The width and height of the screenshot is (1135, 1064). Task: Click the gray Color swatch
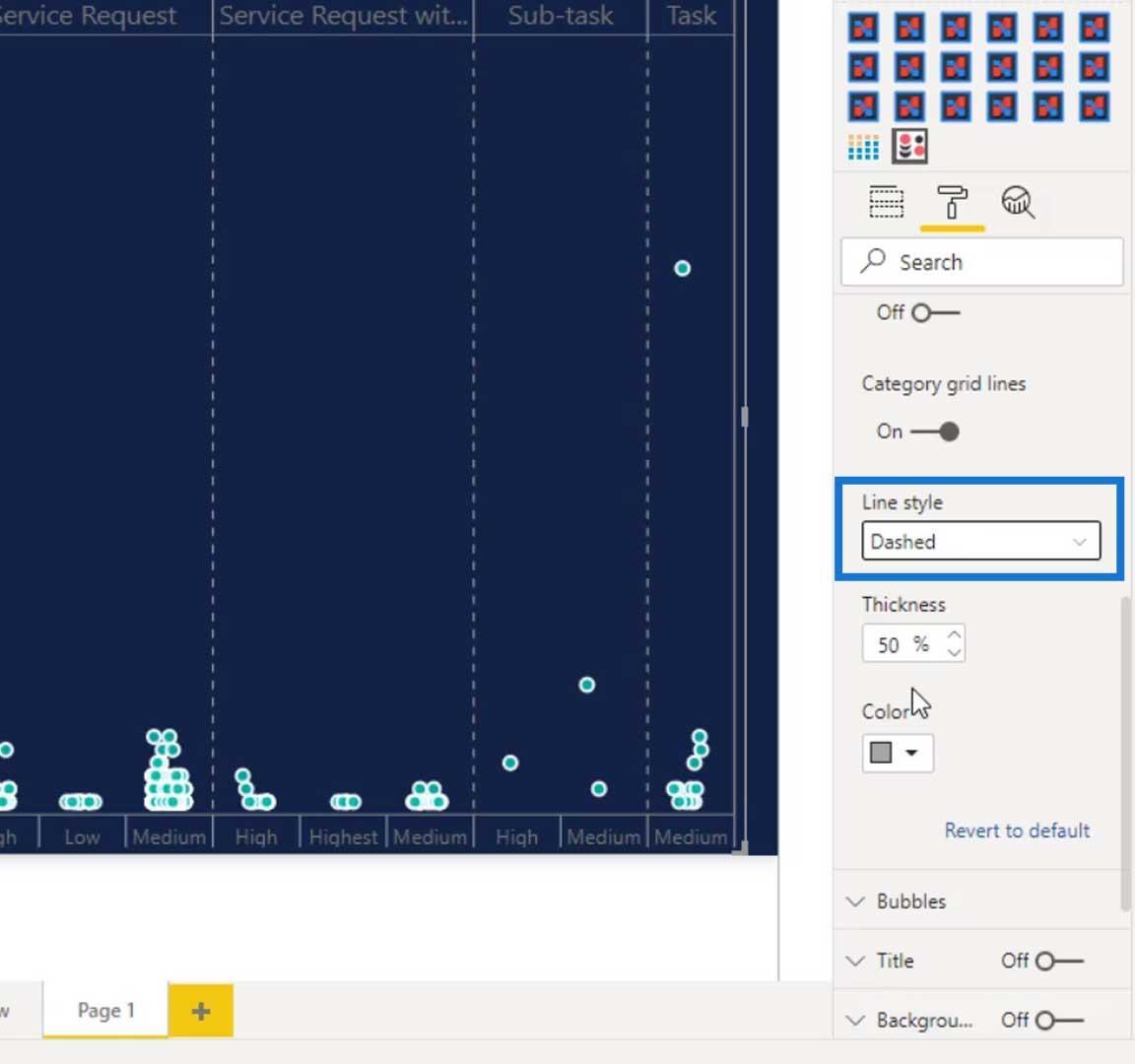click(880, 753)
